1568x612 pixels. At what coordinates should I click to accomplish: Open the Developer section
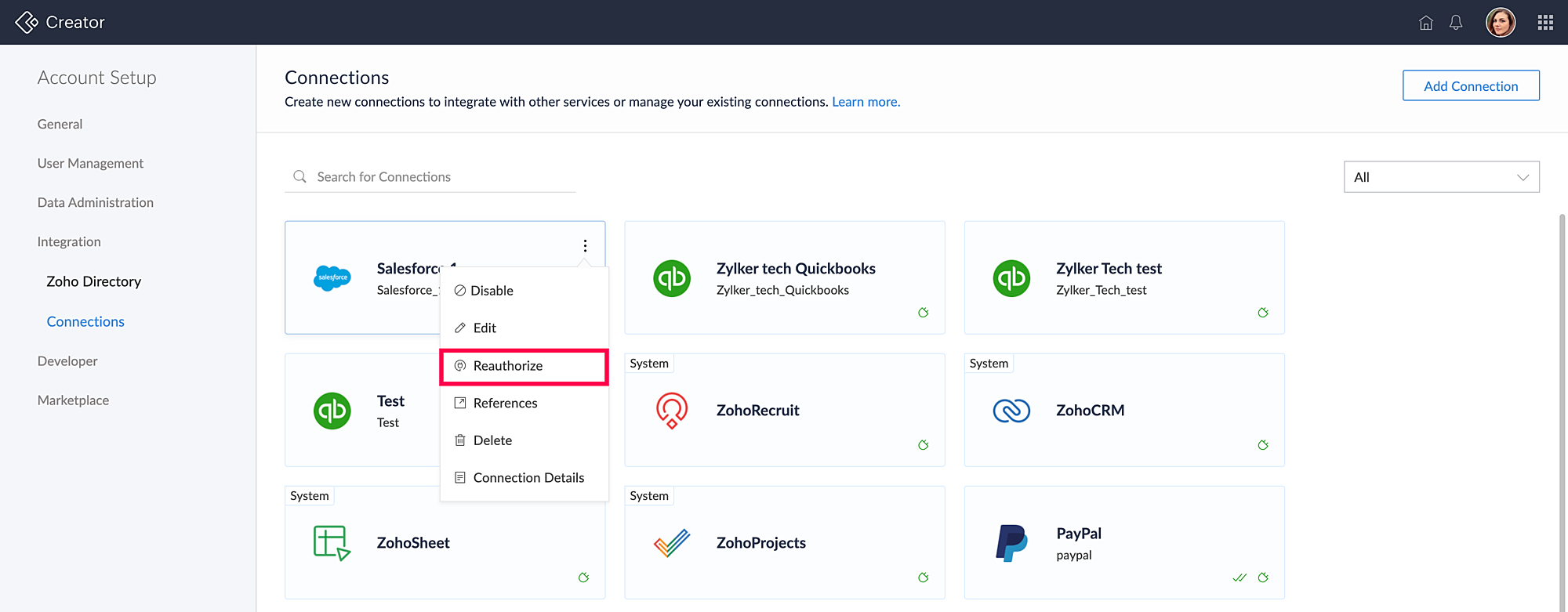67,361
